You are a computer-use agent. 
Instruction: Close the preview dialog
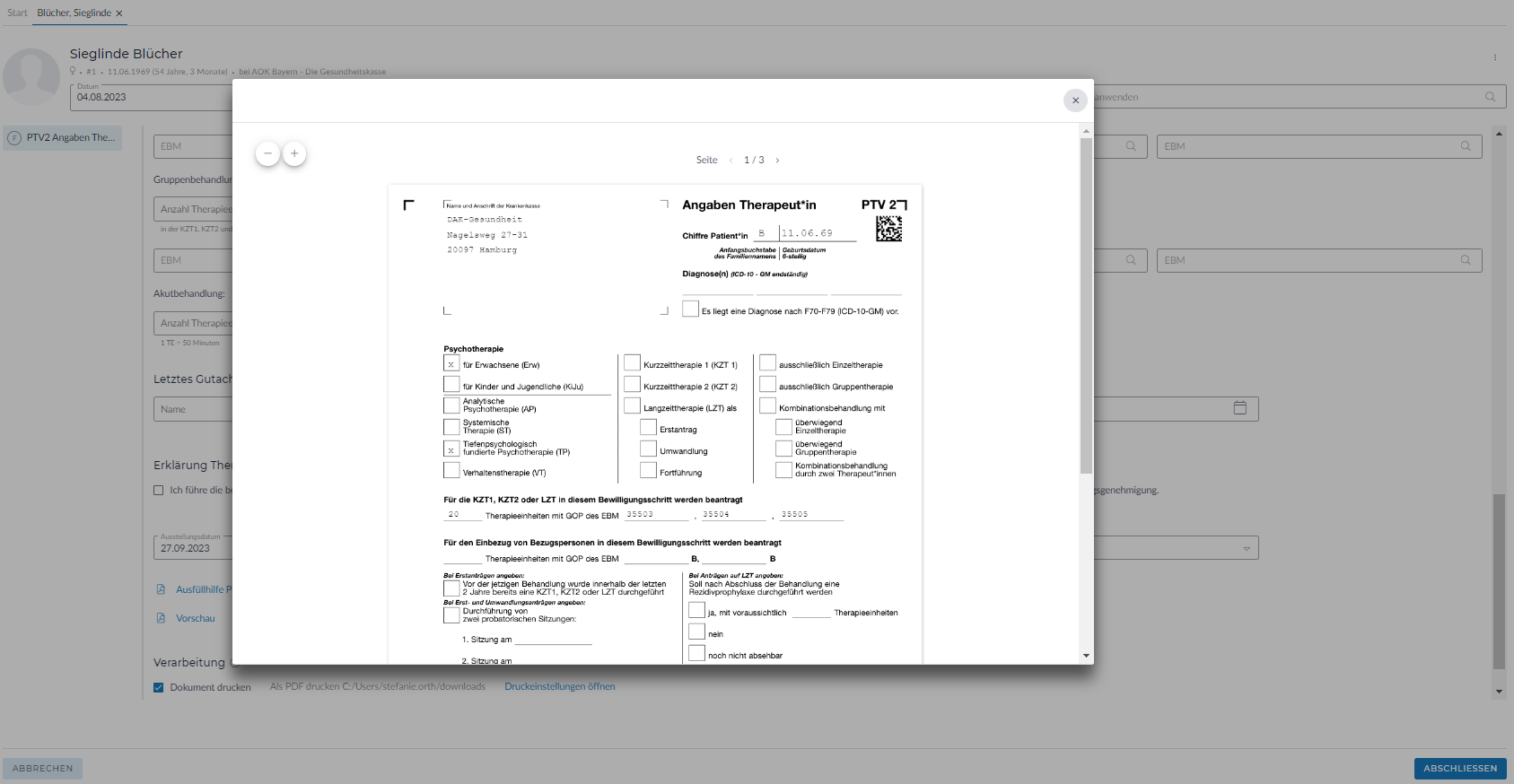1075,100
